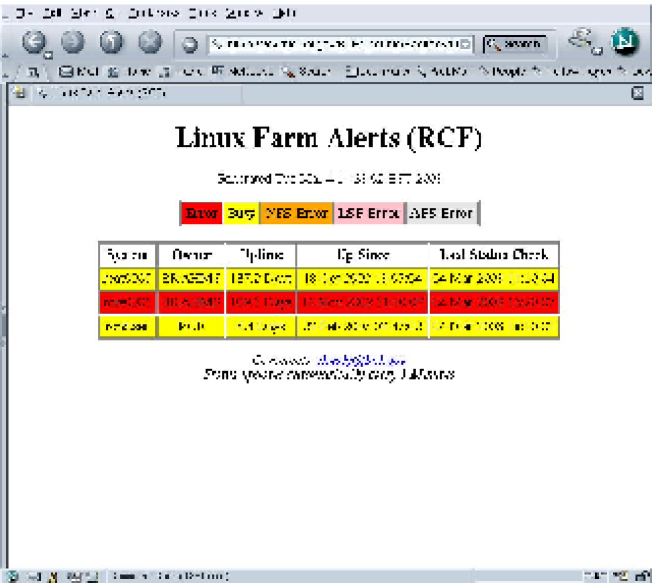The image size is (654, 583).
Task: Click the System column header
Action: (127, 255)
